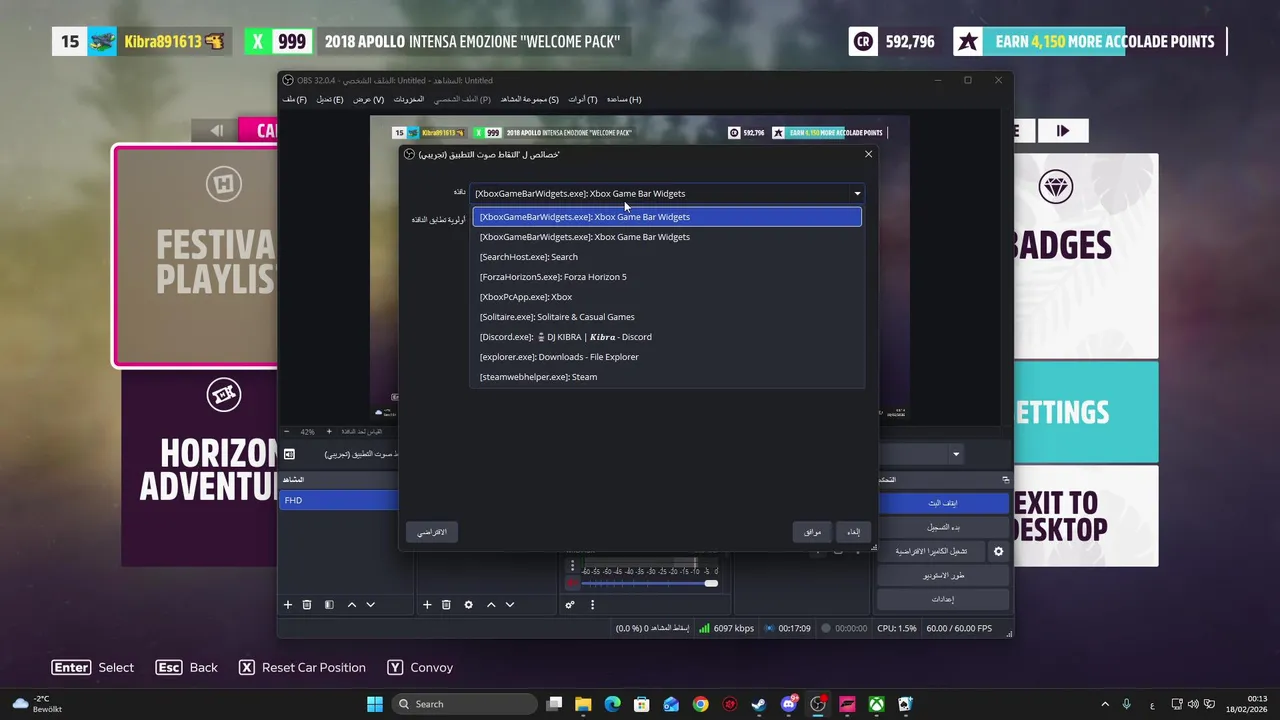Screen dimensions: 1280x720
Task: Select highlighted Xbox Game Bar Widgets entry
Action: 667,217
